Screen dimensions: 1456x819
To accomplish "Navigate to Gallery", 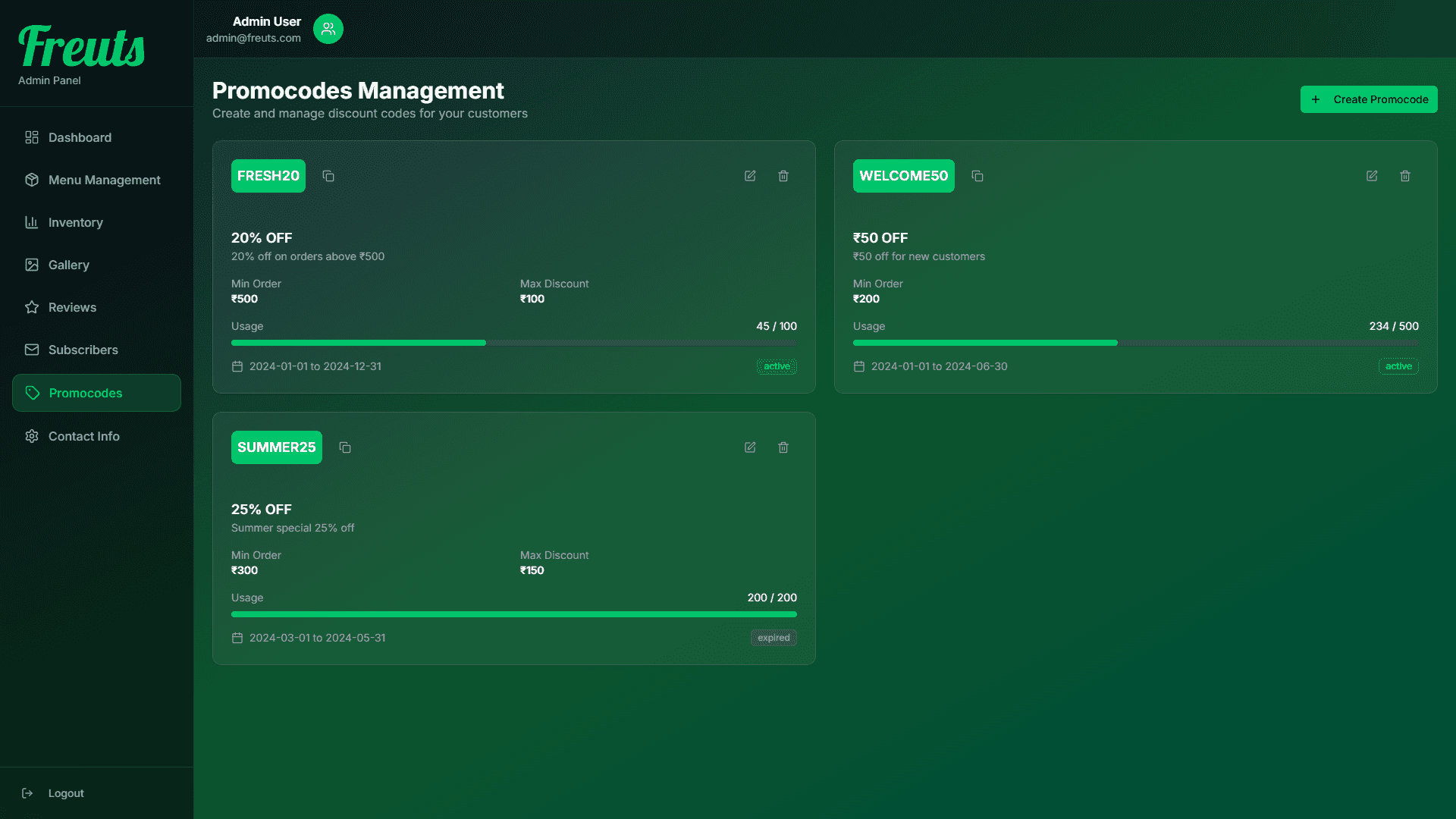I will 68,265.
